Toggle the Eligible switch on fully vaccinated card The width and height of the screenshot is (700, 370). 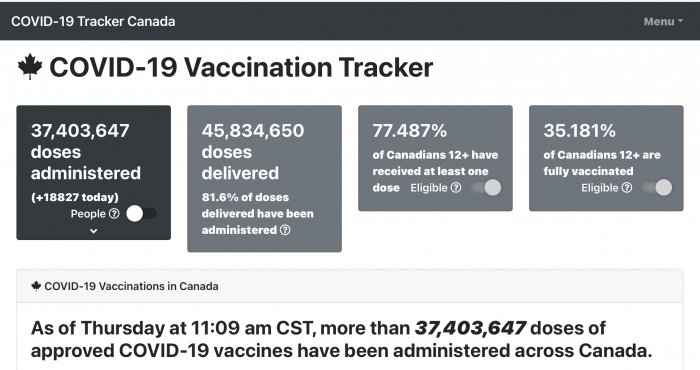tap(657, 187)
